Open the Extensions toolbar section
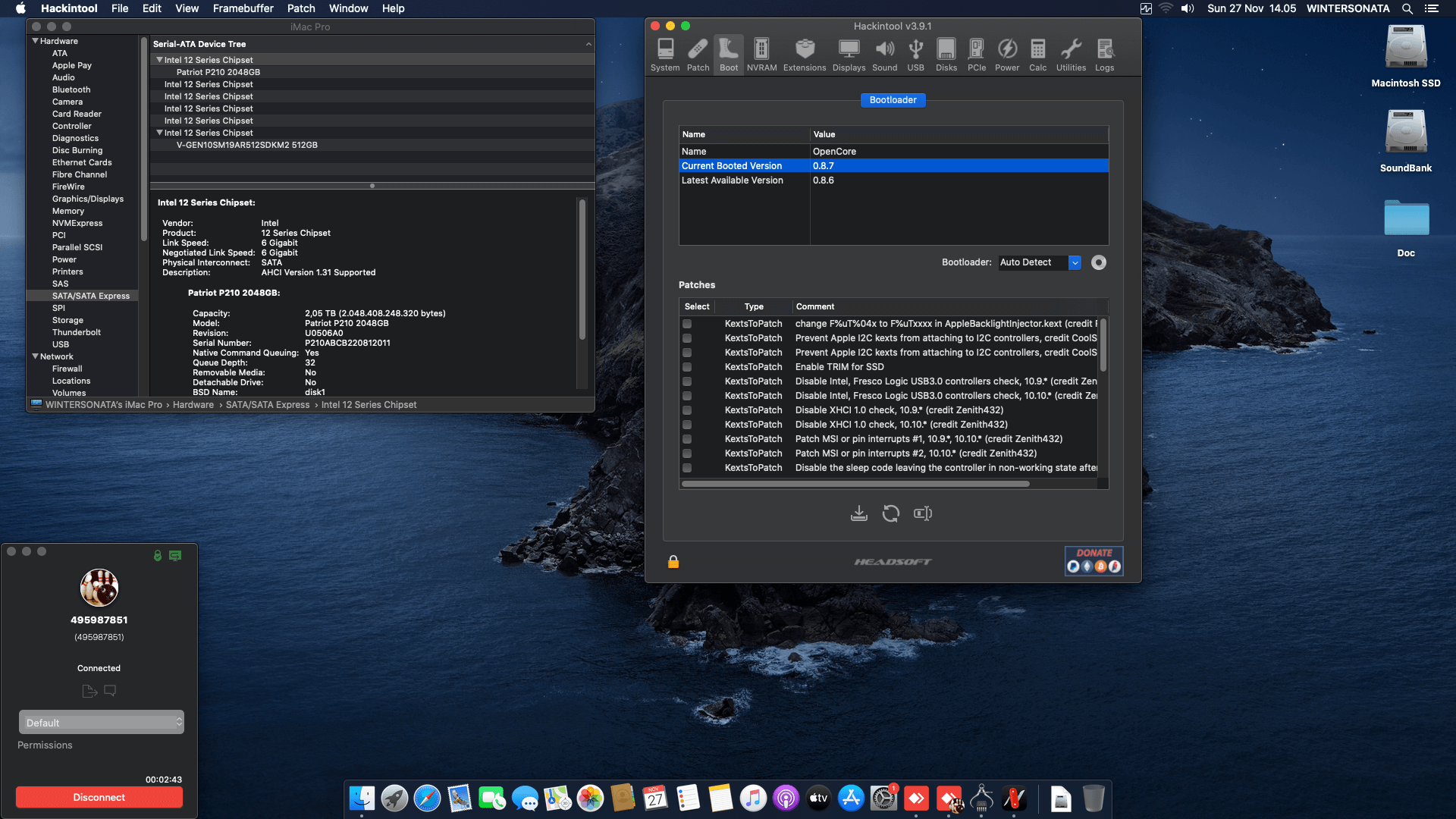Viewport: 1456px width, 819px height. [x=804, y=55]
